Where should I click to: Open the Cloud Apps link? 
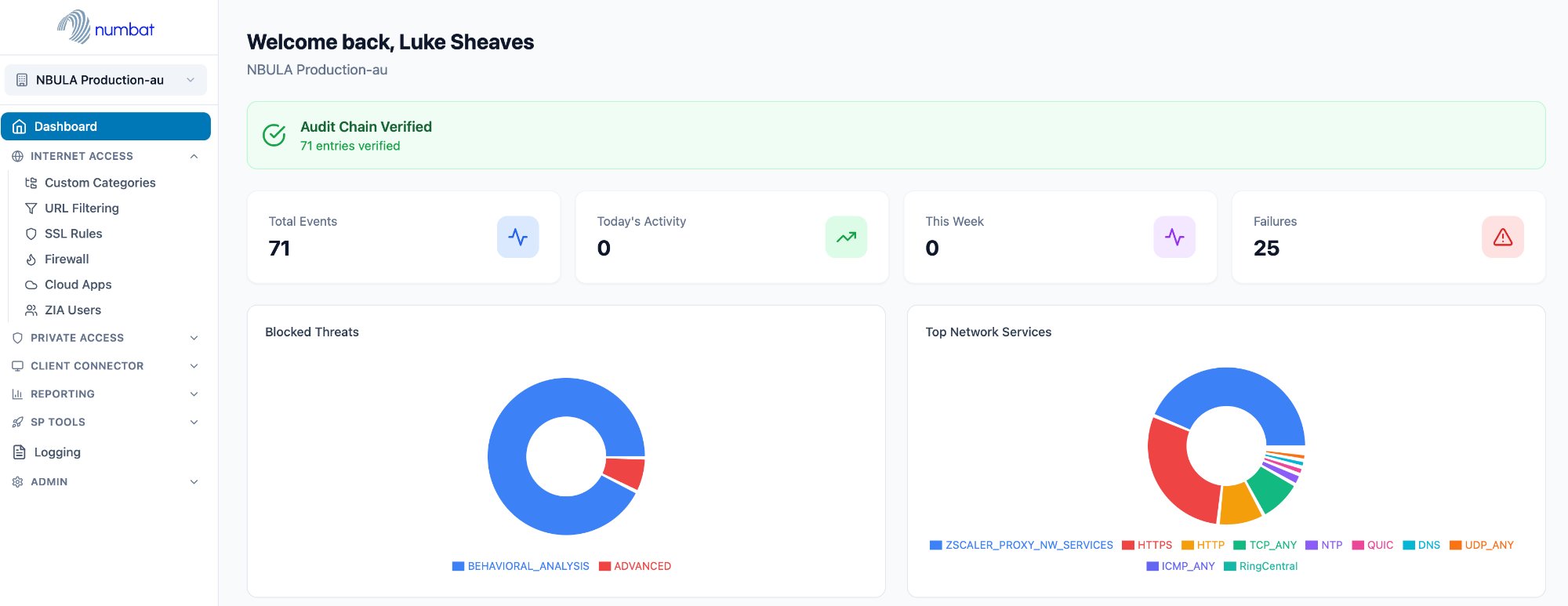(78, 285)
